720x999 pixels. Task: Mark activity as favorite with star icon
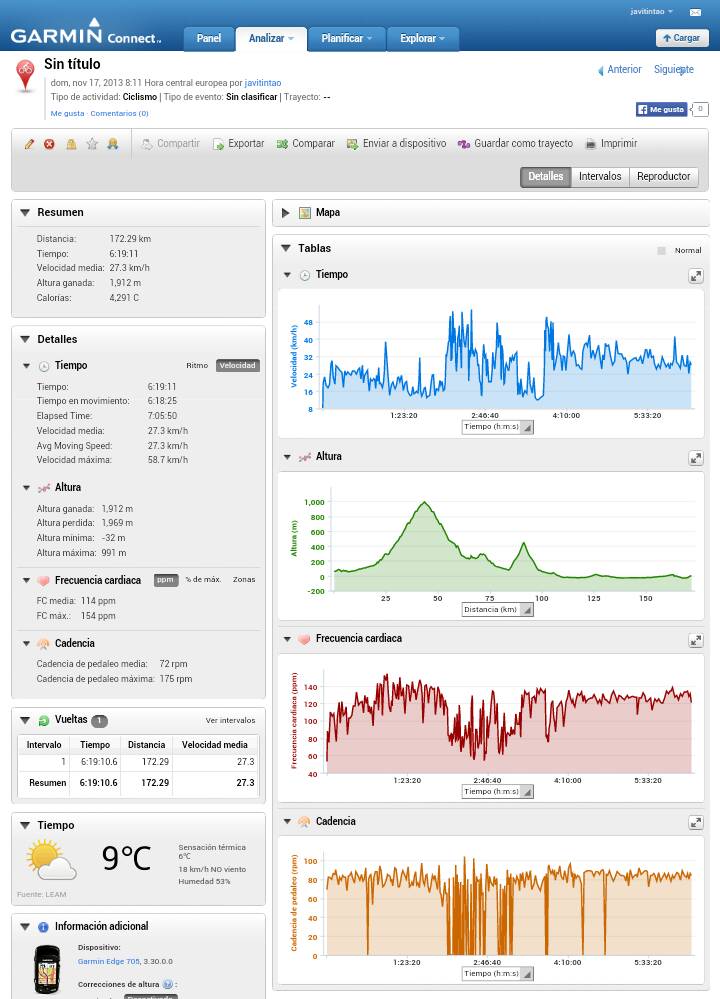pos(92,144)
